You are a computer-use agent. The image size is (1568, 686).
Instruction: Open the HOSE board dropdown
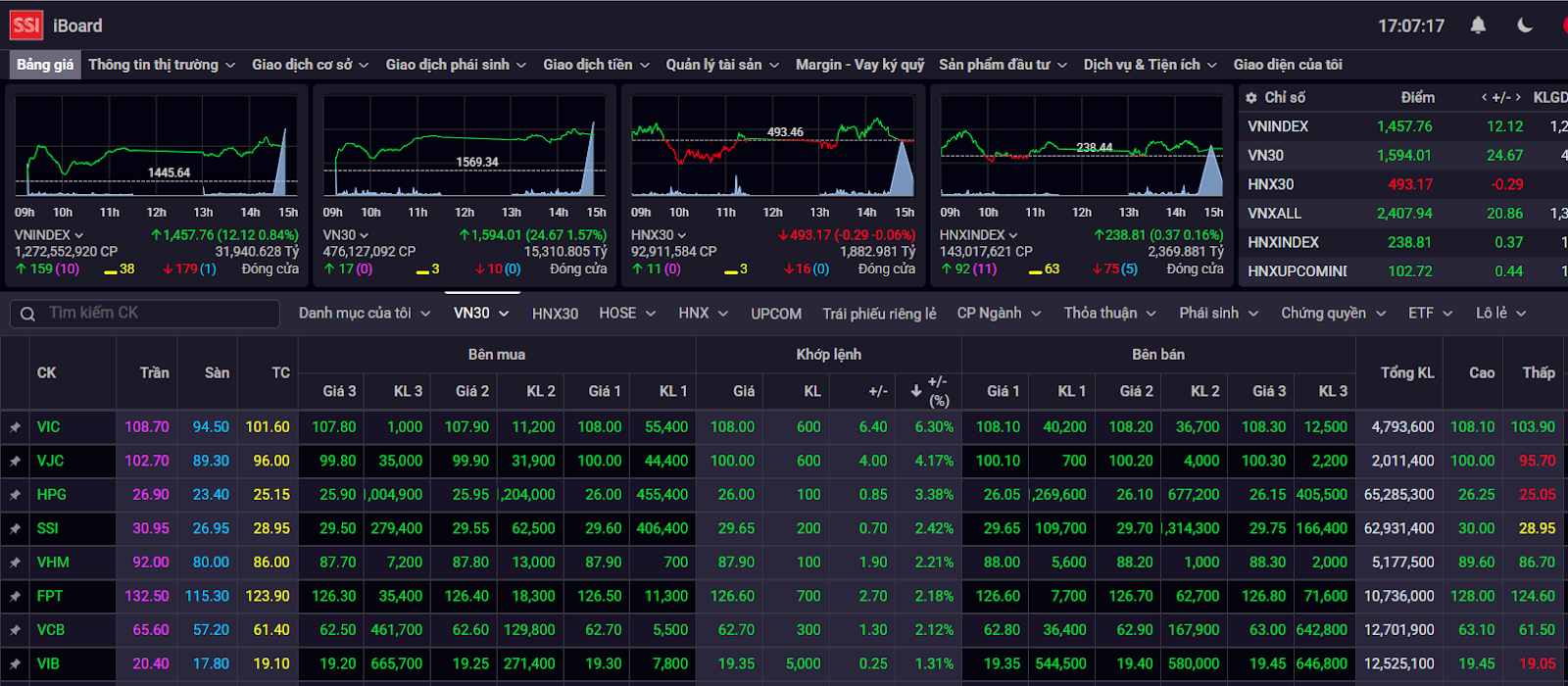click(x=627, y=313)
